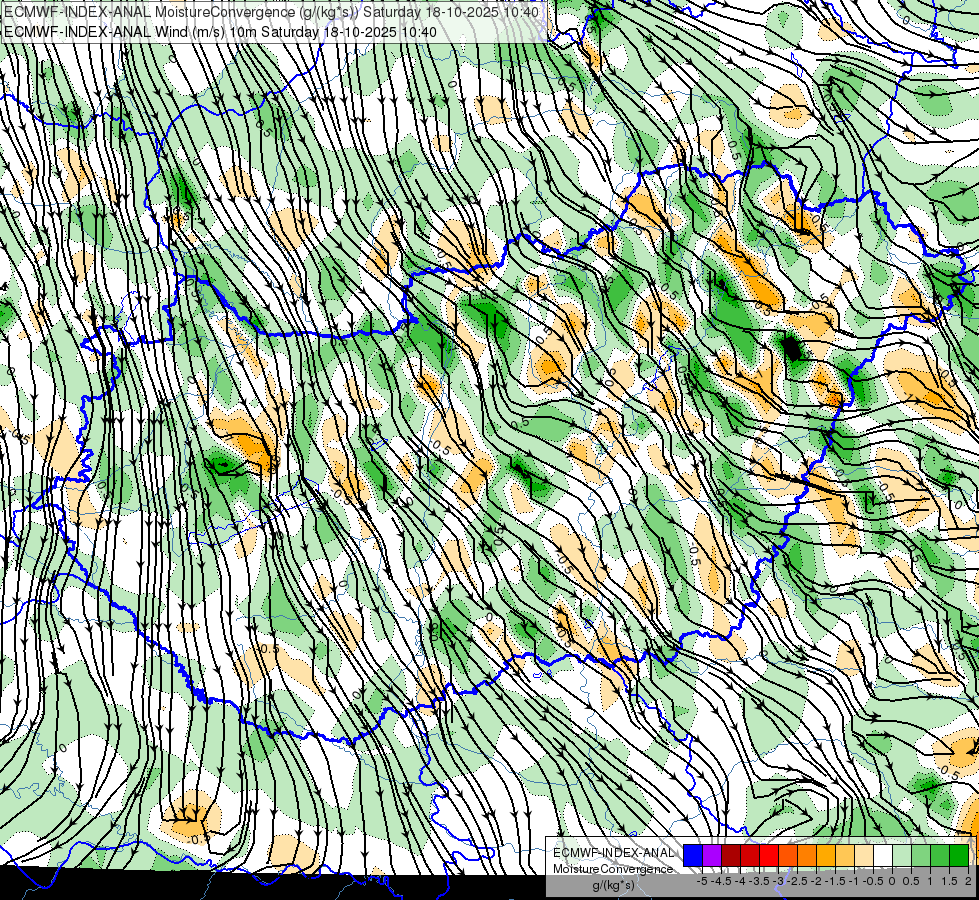Select the purple legend swatch

(712, 855)
